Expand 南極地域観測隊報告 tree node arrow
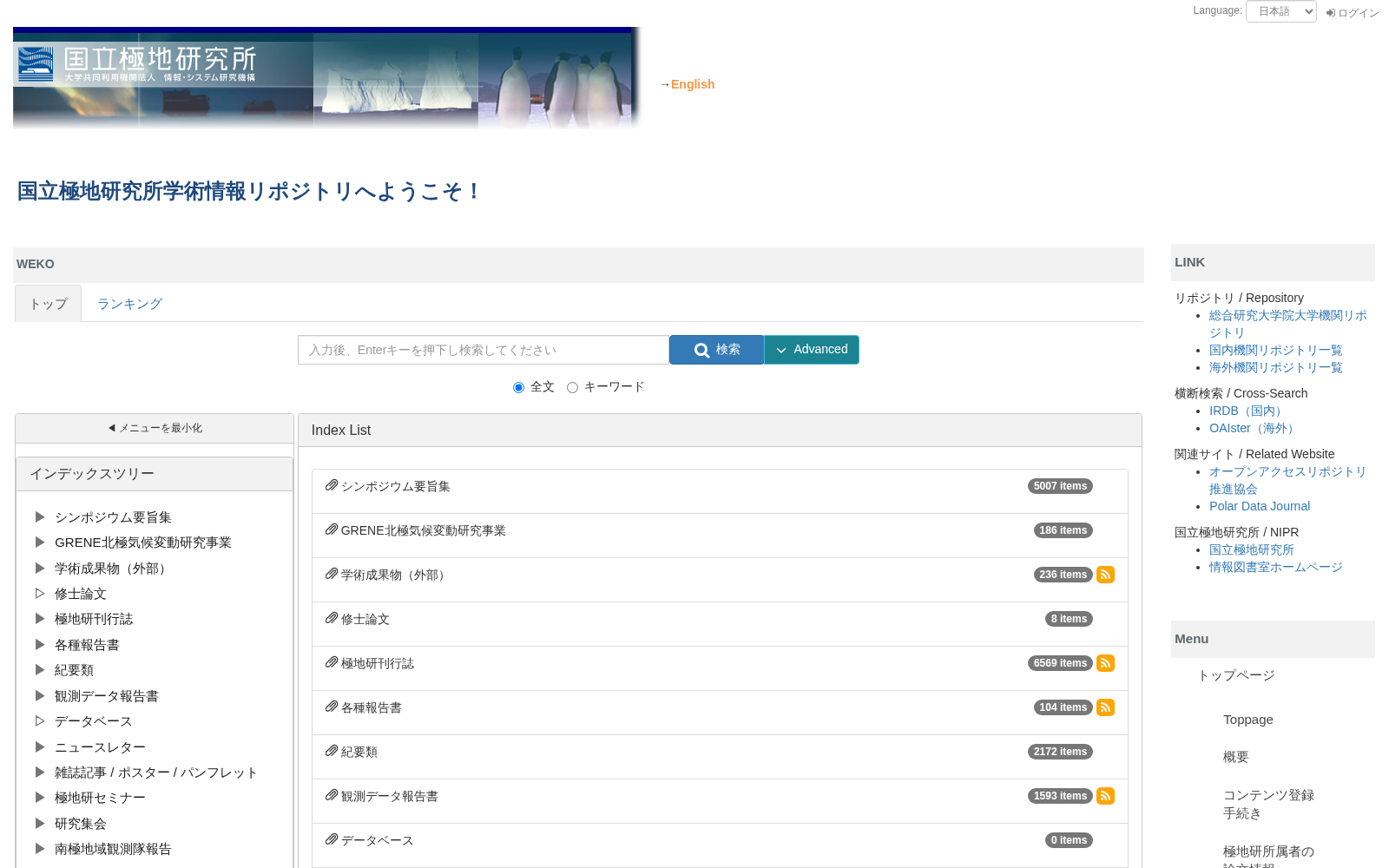This screenshot has width=1389, height=868. click(40, 849)
